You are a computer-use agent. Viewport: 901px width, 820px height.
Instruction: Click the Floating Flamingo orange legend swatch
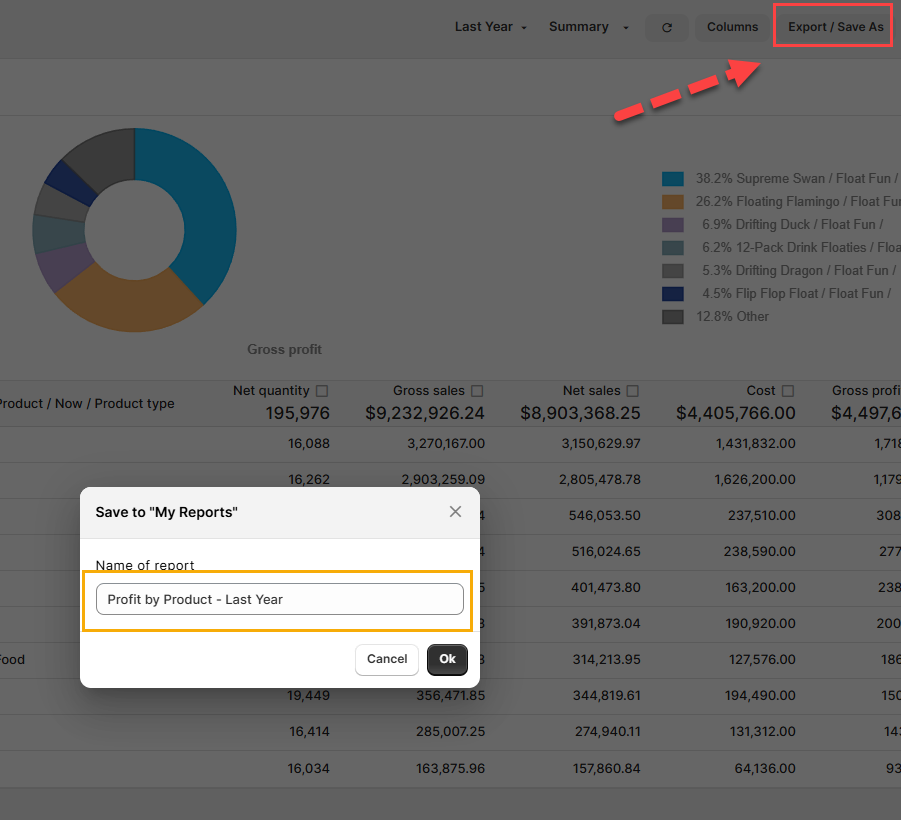673,202
